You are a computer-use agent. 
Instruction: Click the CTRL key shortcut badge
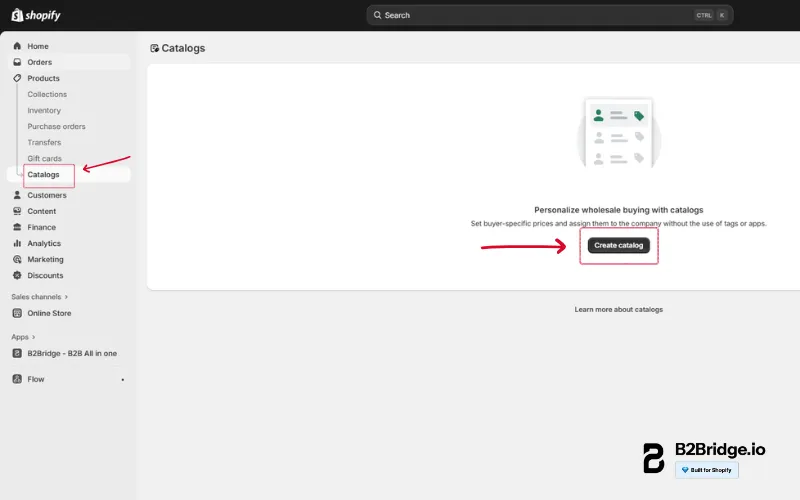pyautogui.click(x=704, y=15)
